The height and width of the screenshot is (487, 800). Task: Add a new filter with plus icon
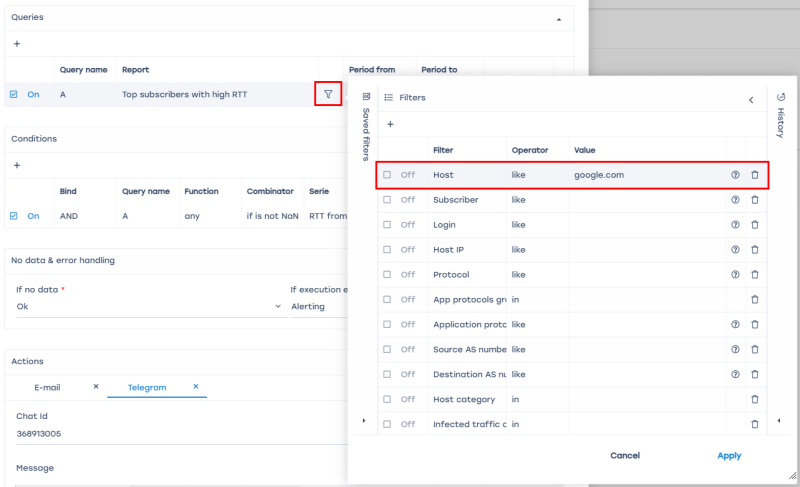point(390,124)
